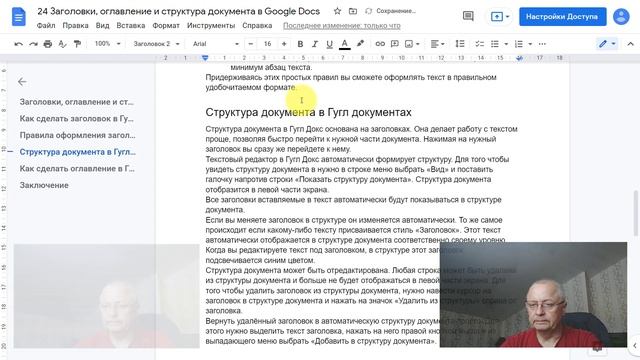
Task: Open the Заголовок 2 style dropdown
Action: pyautogui.click(x=156, y=44)
